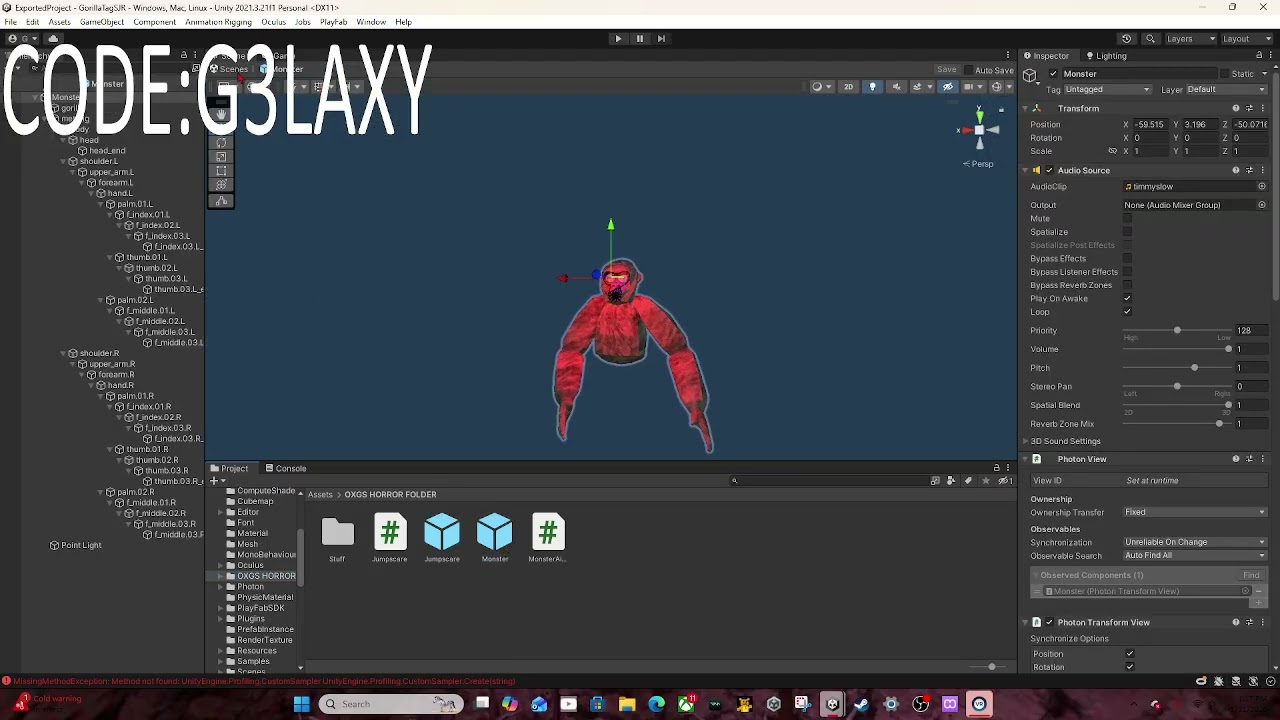Expand the Photon folder in Project tree
The image size is (1280, 720).
[x=220, y=587]
